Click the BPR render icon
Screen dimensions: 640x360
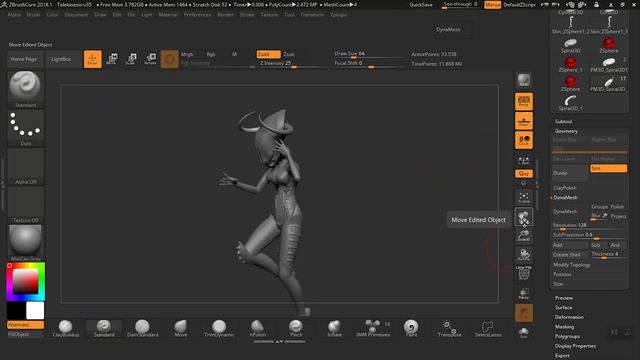point(524,80)
